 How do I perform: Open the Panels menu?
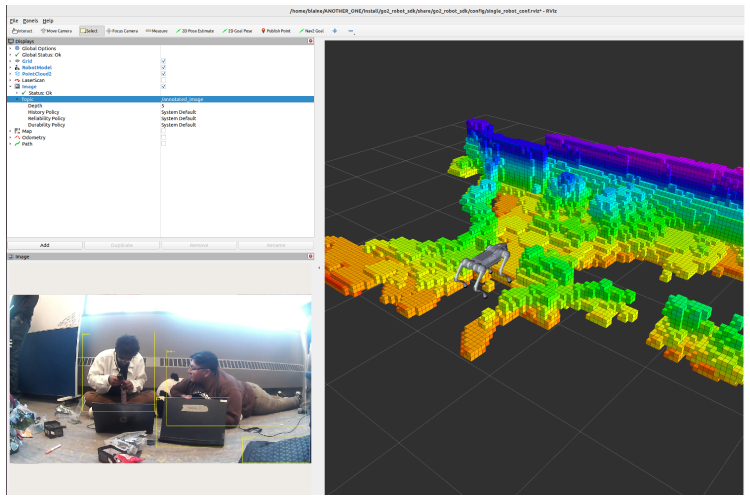pos(30,20)
